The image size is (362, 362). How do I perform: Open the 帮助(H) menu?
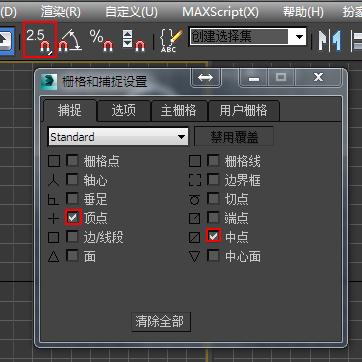(303, 12)
